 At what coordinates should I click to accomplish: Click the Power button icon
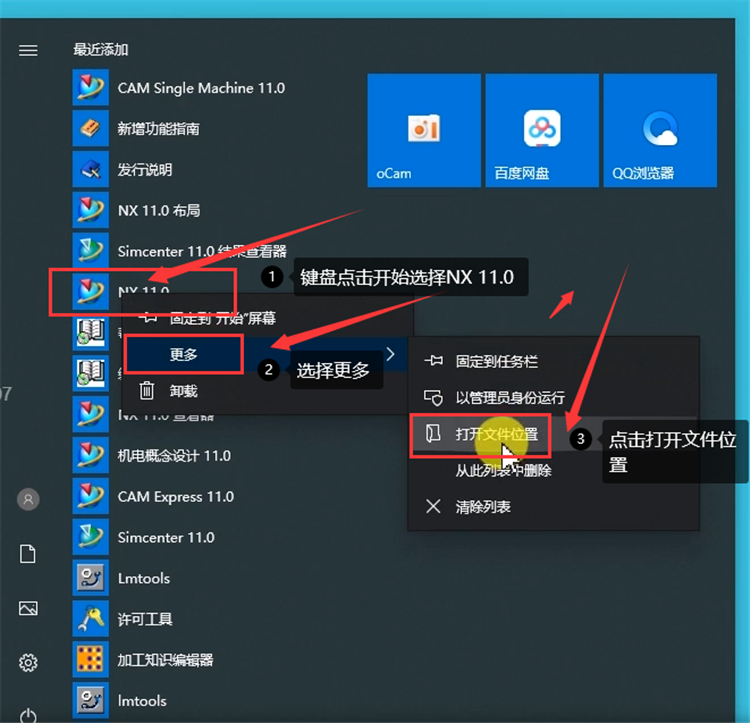(x=28, y=716)
